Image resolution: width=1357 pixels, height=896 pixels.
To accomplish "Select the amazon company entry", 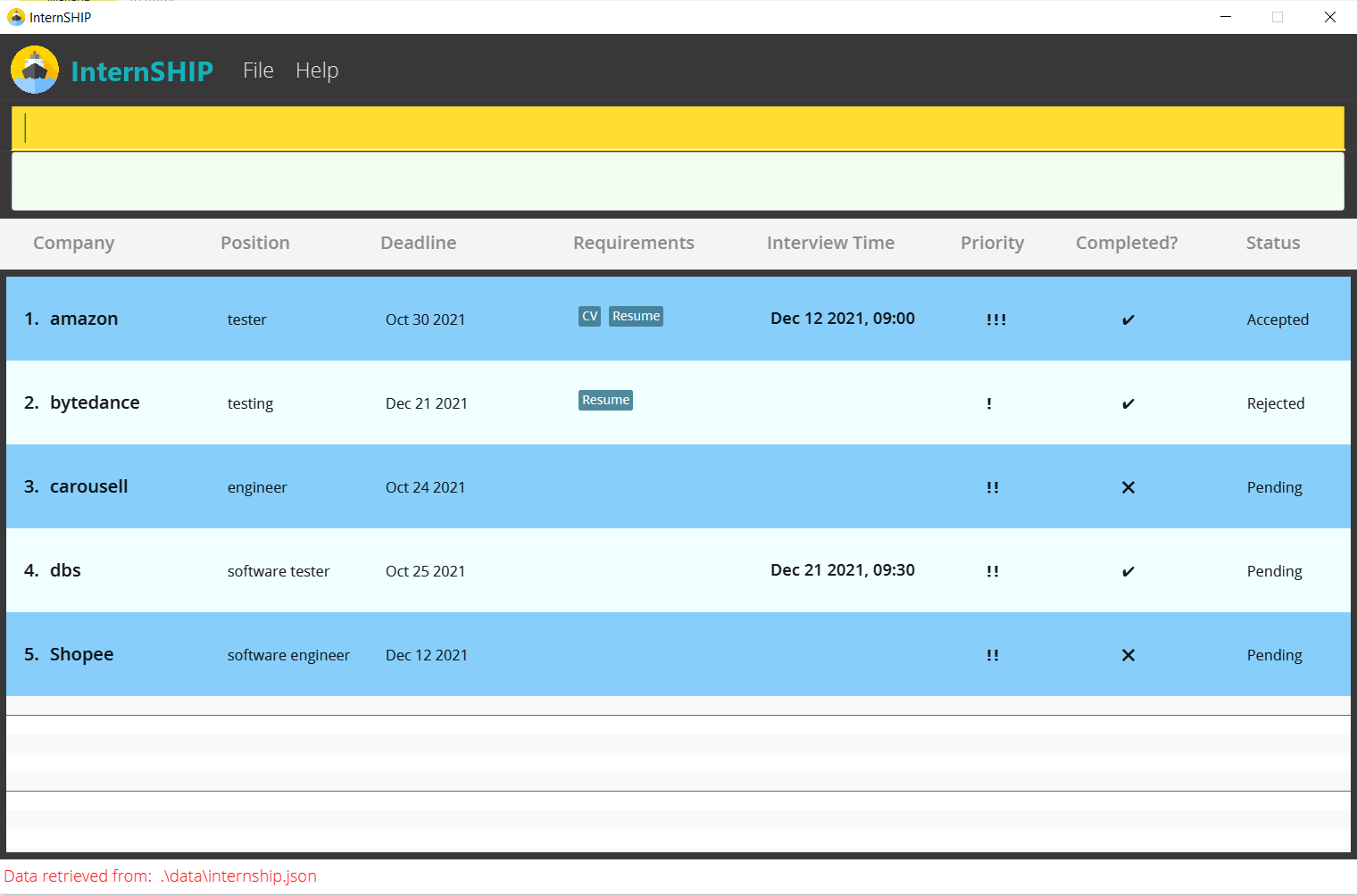I will (x=84, y=319).
